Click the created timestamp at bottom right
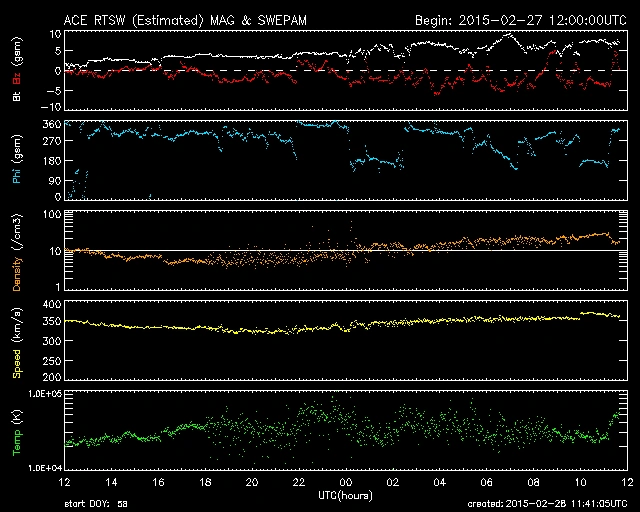The image size is (640, 512). pos(551,503)
